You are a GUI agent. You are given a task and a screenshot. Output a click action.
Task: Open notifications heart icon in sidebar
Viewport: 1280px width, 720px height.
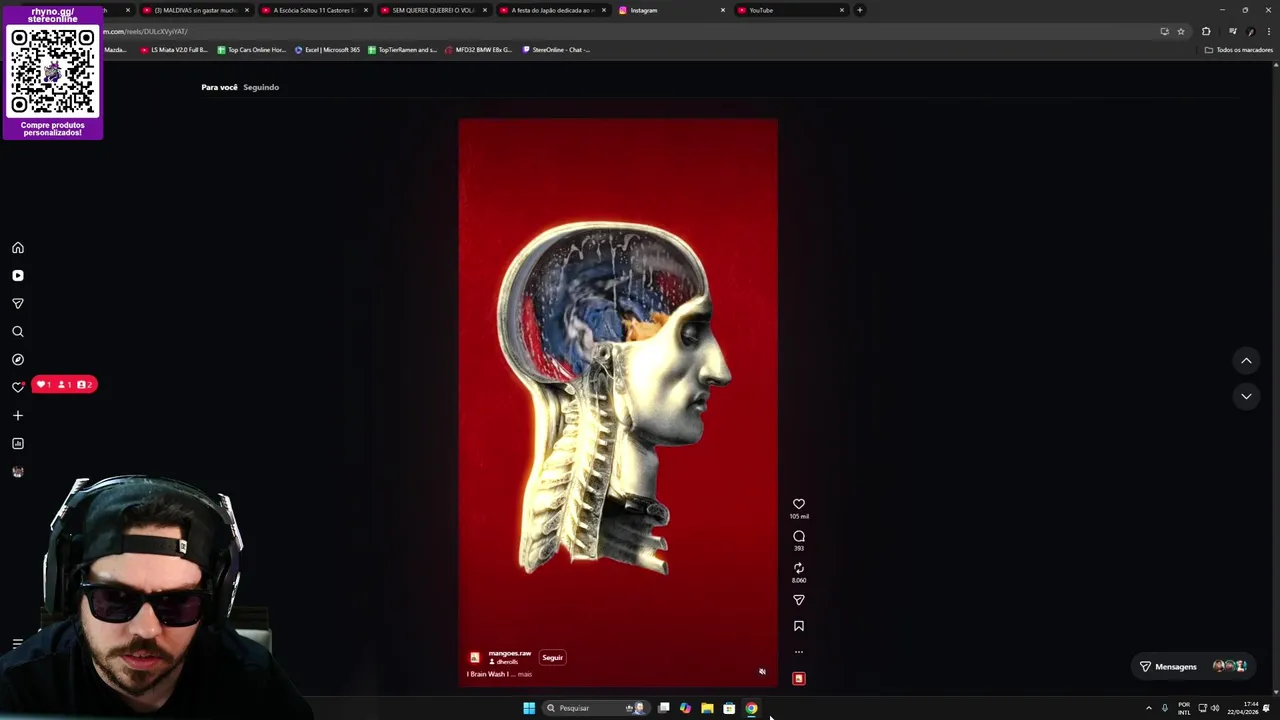pos(18,387)
